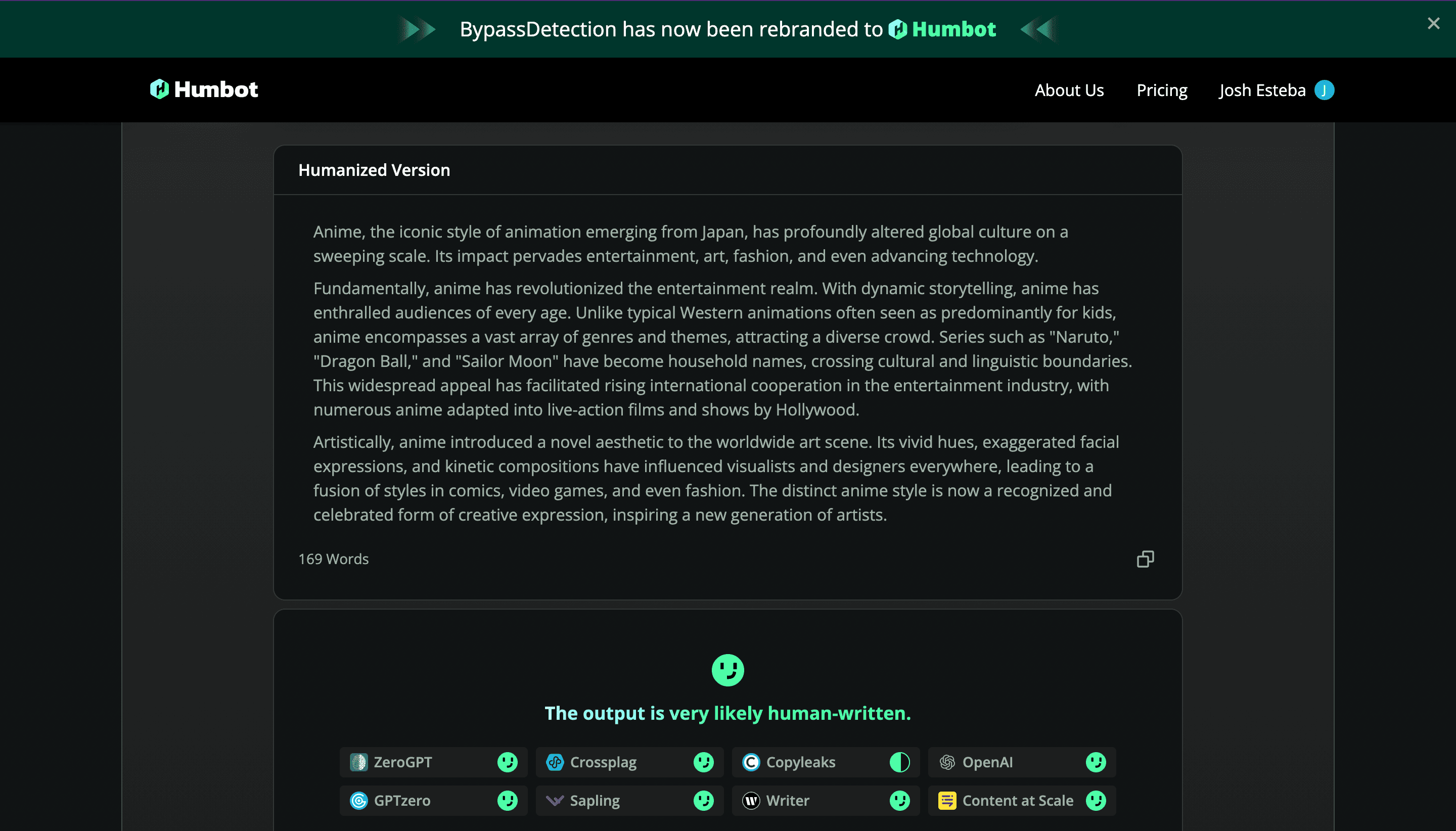
Task: Click the GPTzero detector icon
Action: [x=358, y=801]
